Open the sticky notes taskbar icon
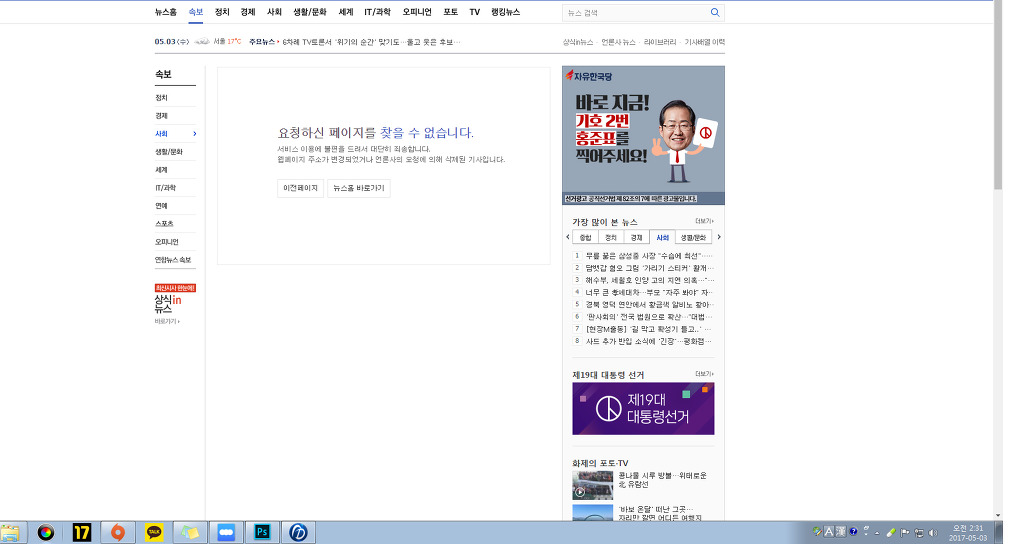 click(x=190, y=532)
